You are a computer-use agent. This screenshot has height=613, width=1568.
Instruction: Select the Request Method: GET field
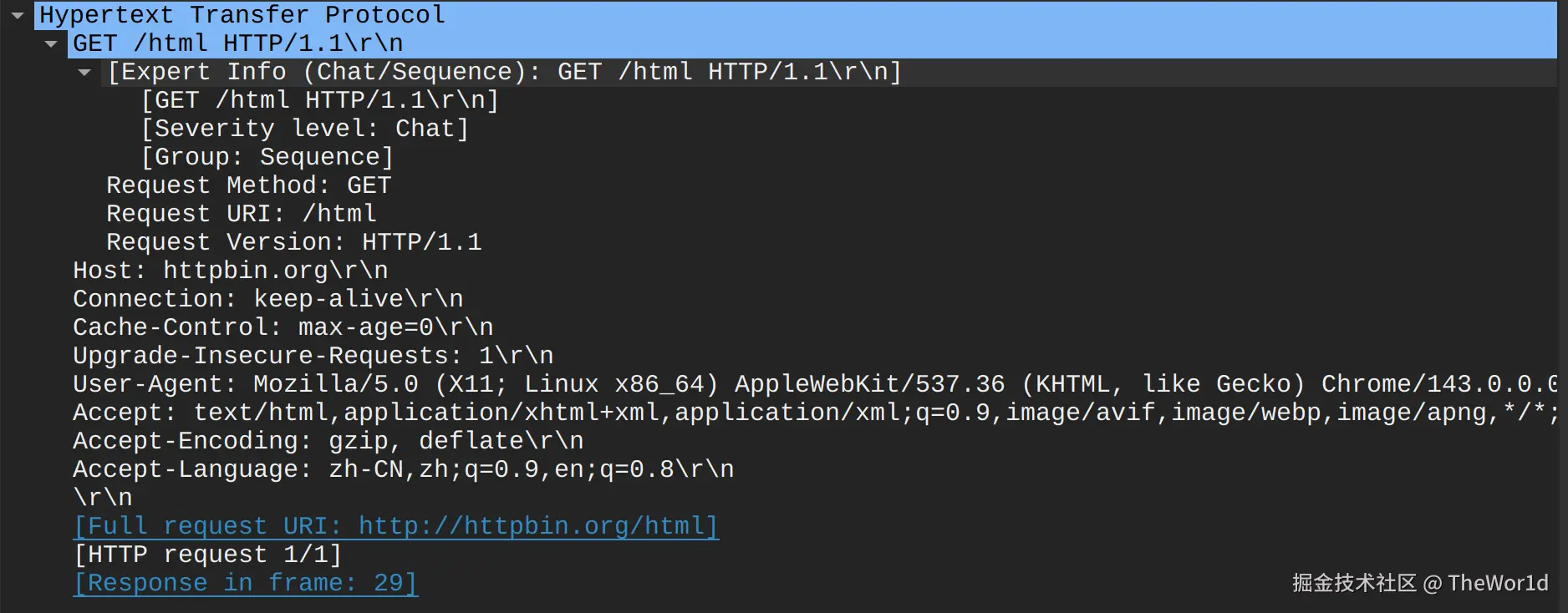[248, 185]
